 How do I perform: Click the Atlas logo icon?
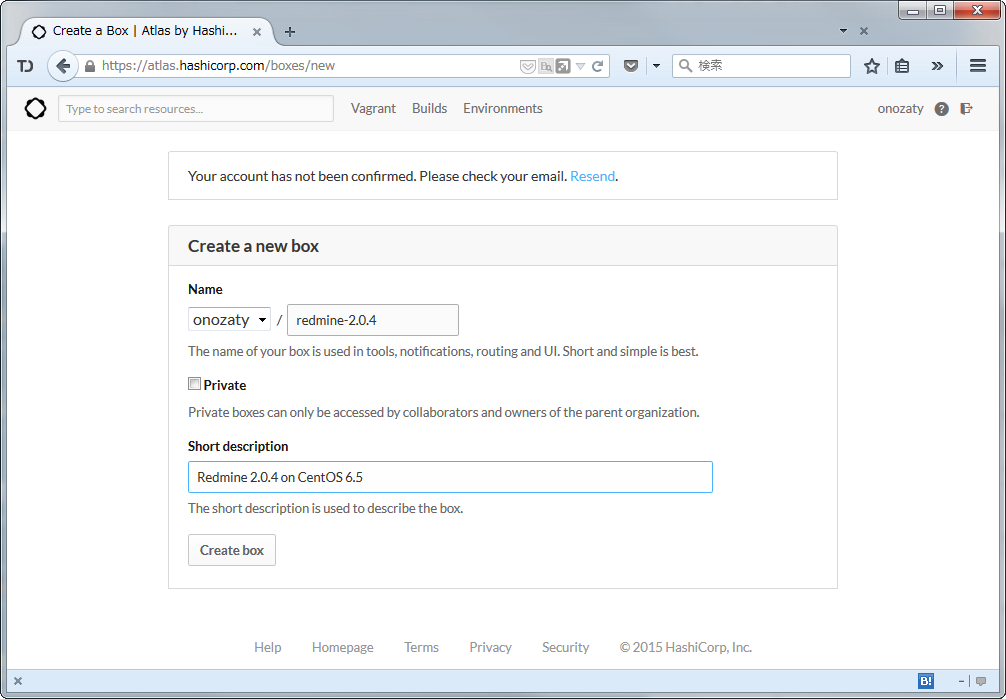pyautogui.click(x=35, y=108)
